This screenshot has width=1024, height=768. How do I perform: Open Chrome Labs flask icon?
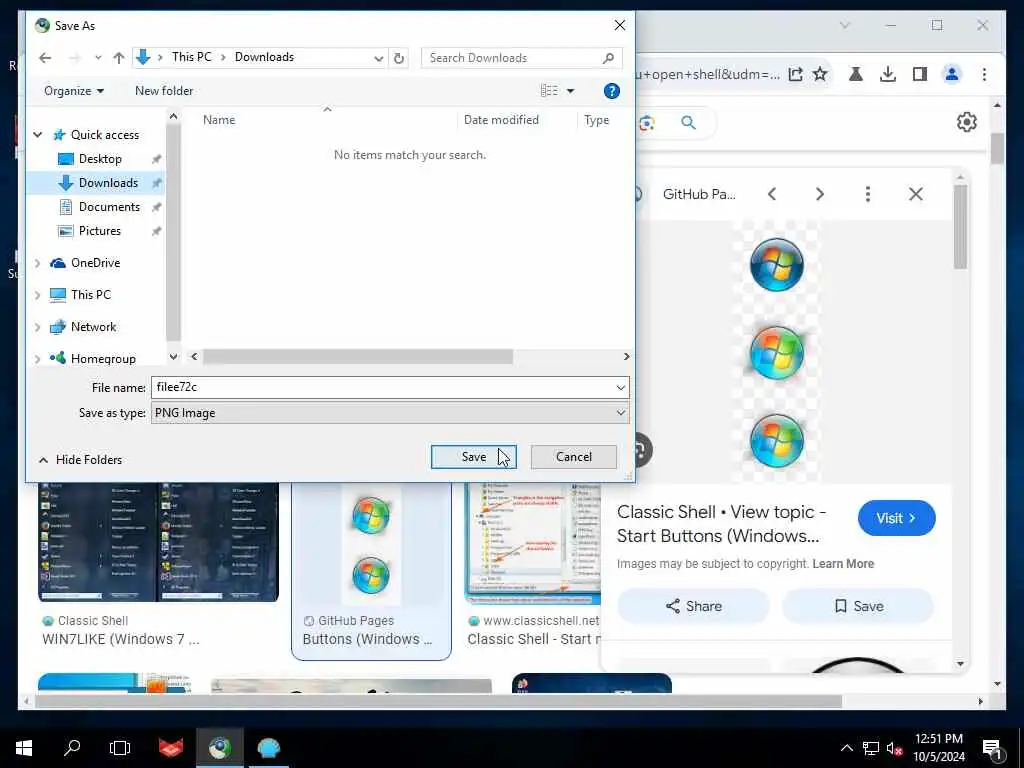point(856,74)
